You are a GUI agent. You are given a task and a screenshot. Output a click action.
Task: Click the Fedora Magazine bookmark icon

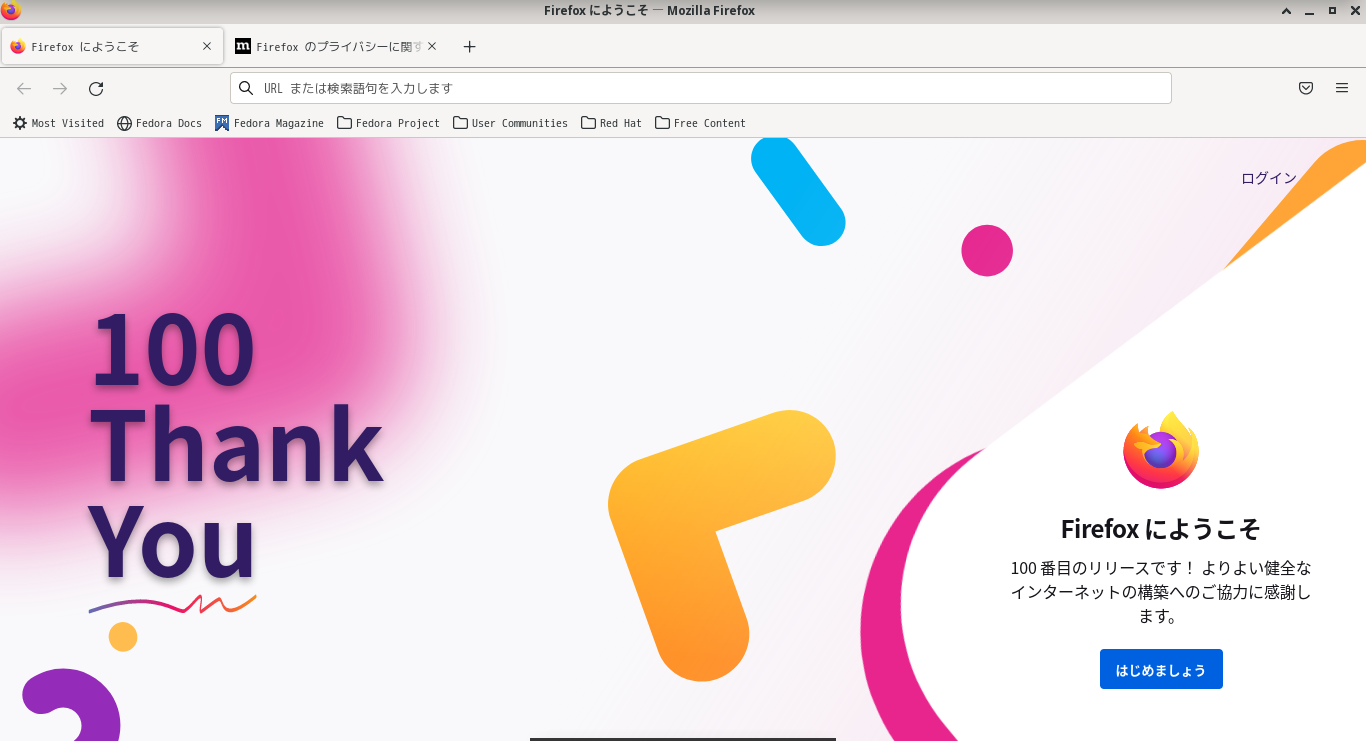(222, 123)
